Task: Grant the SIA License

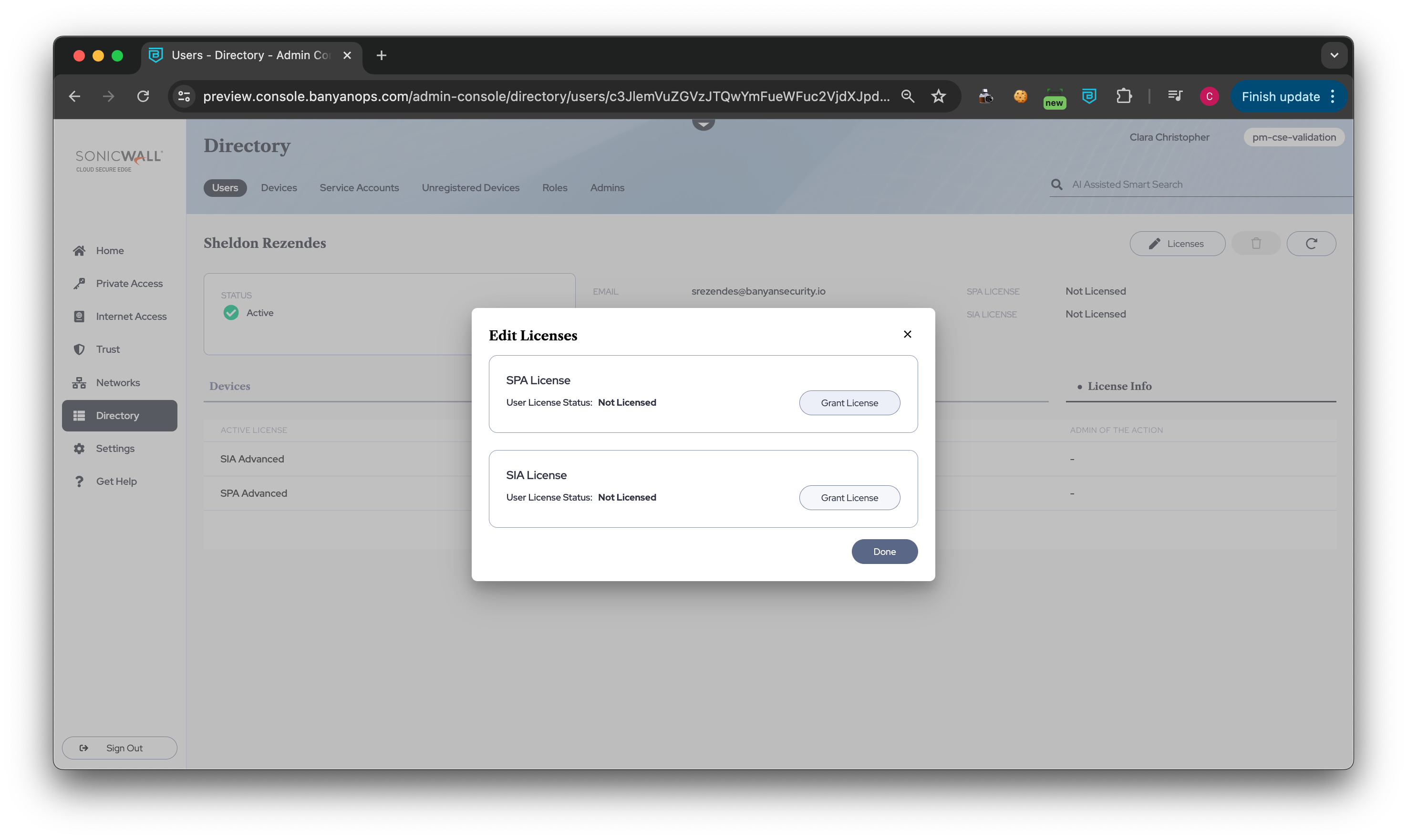Action: (848, 498)
